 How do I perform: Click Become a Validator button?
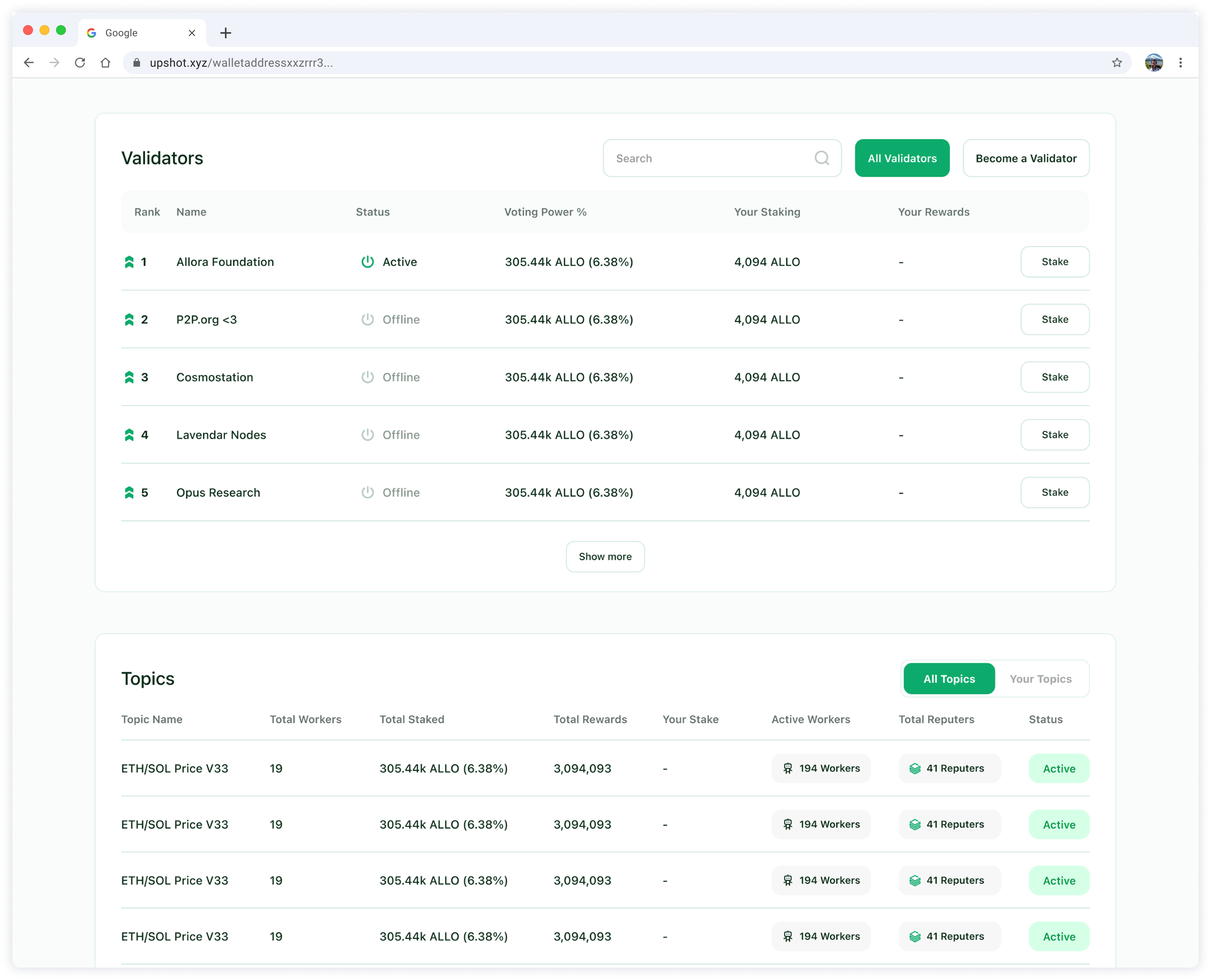[x=1026, y=158]
